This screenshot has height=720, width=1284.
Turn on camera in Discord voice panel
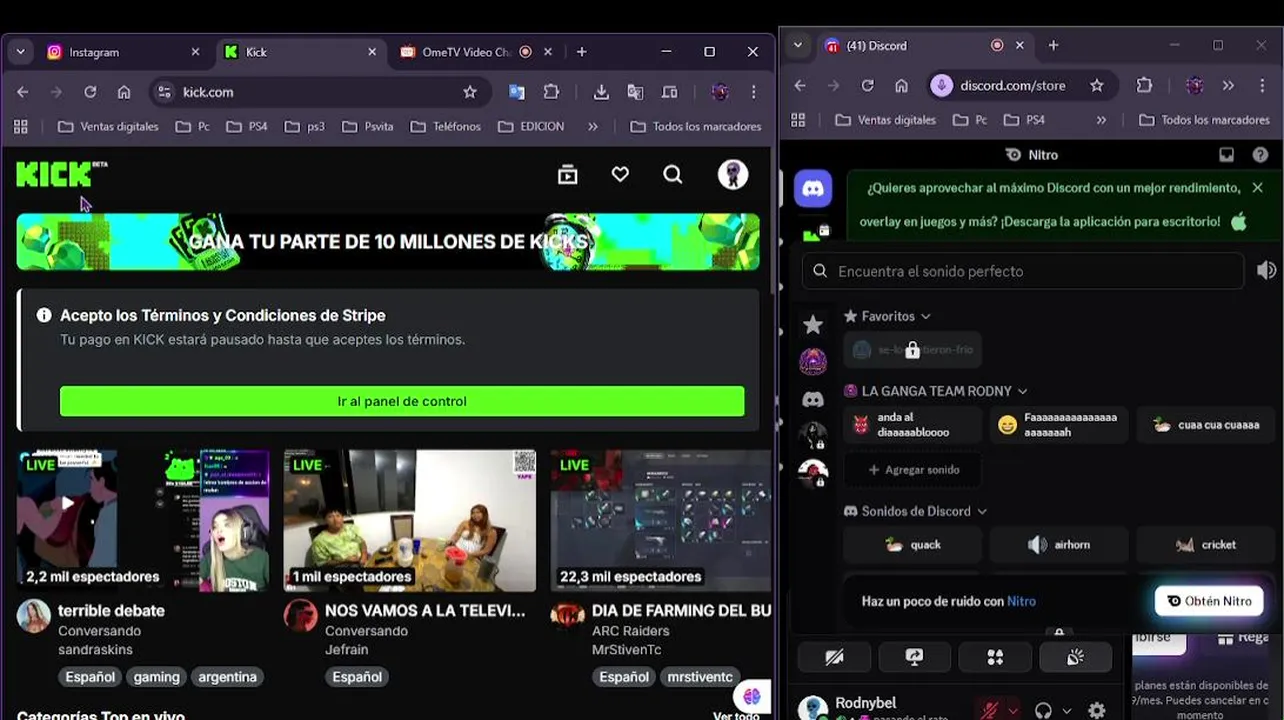835,657
